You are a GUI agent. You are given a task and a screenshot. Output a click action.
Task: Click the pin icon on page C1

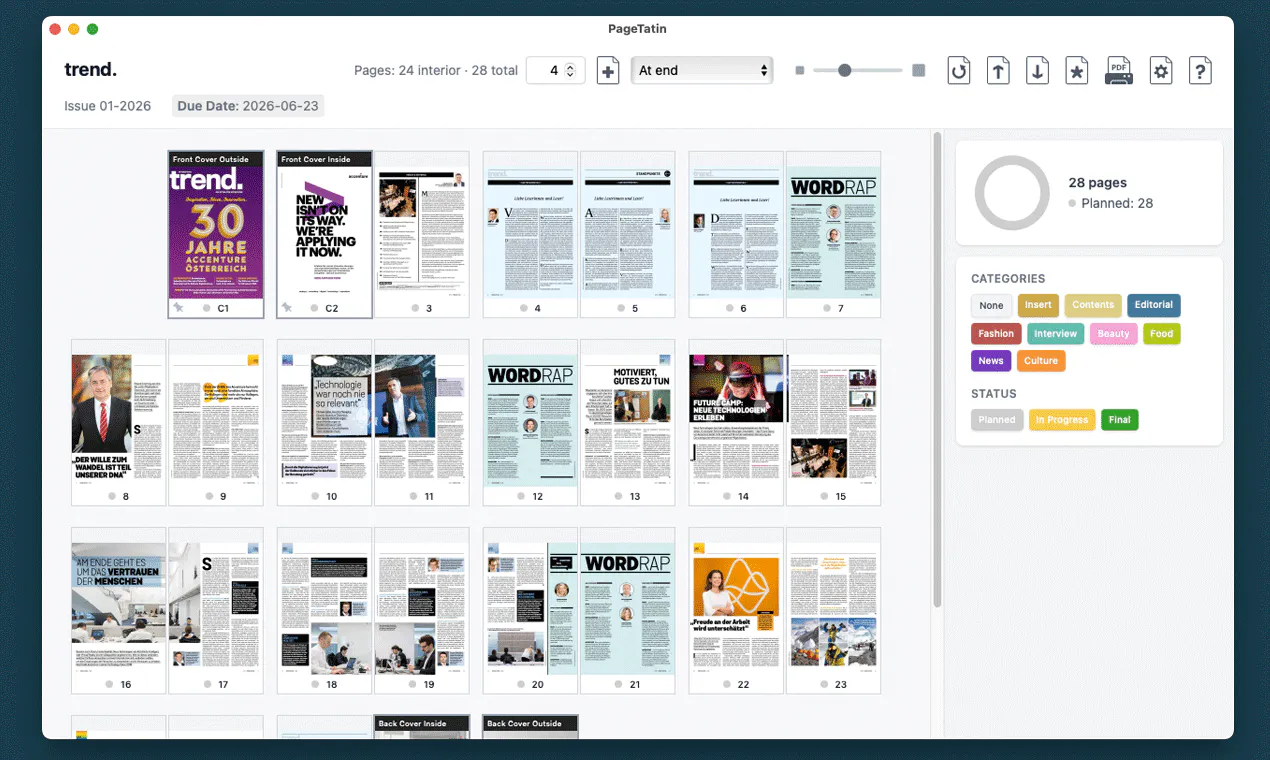pos(178,308)
